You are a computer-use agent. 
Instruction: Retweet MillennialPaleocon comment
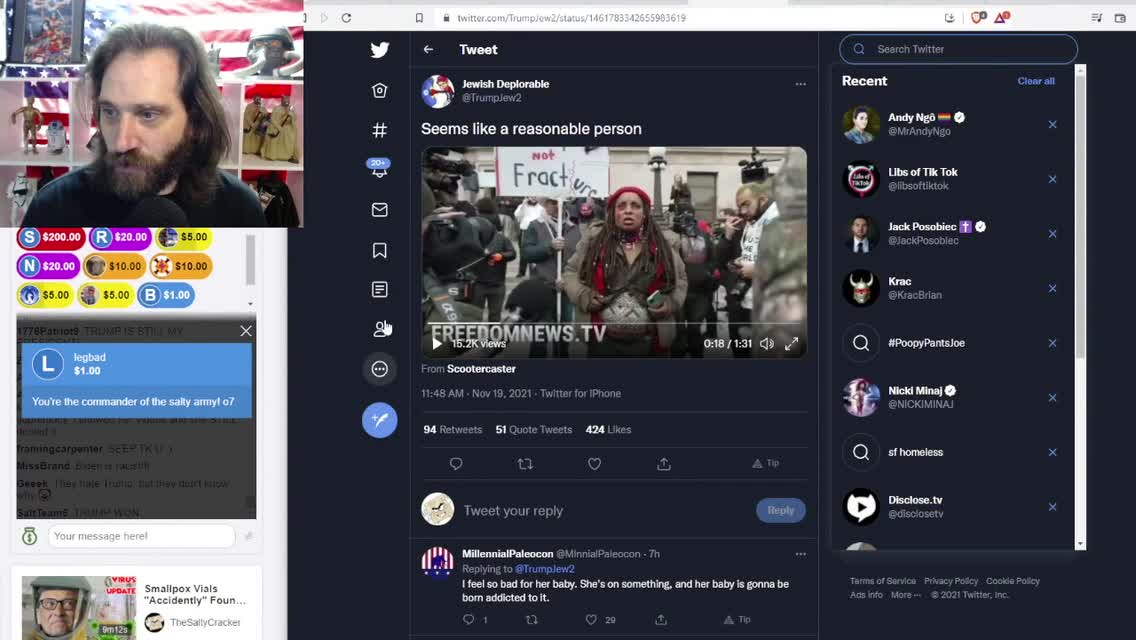[532, 620]
